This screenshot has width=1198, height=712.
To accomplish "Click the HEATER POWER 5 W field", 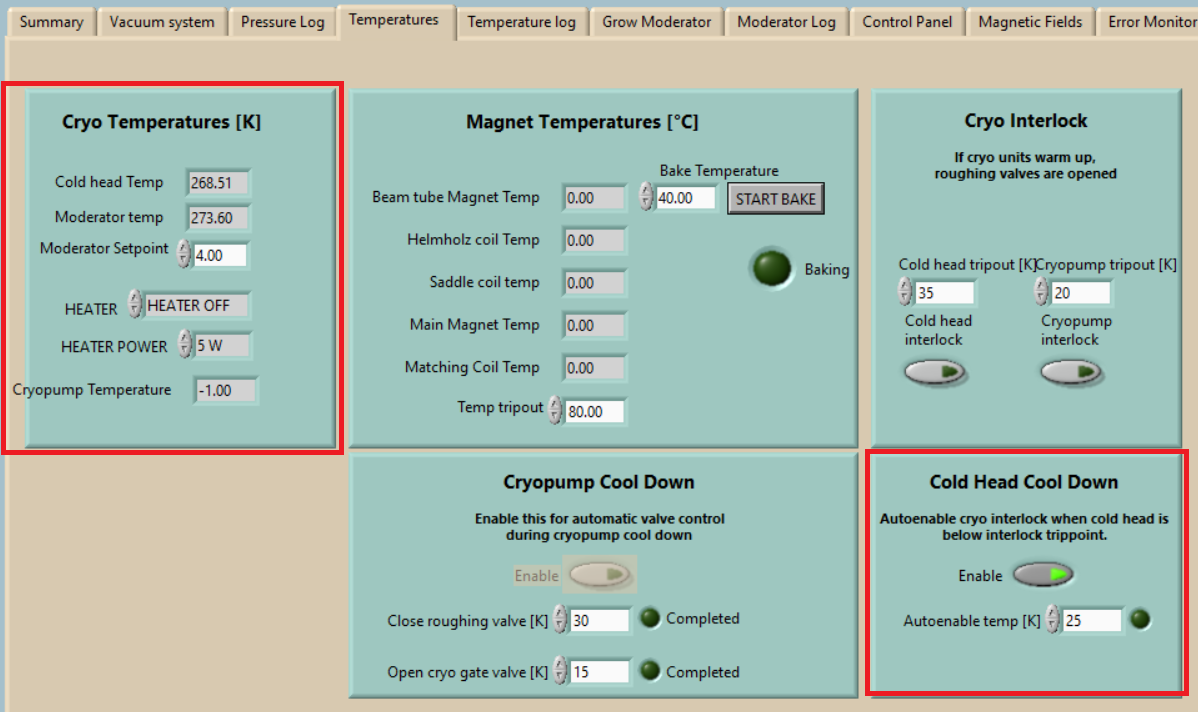I will point(222,345).
